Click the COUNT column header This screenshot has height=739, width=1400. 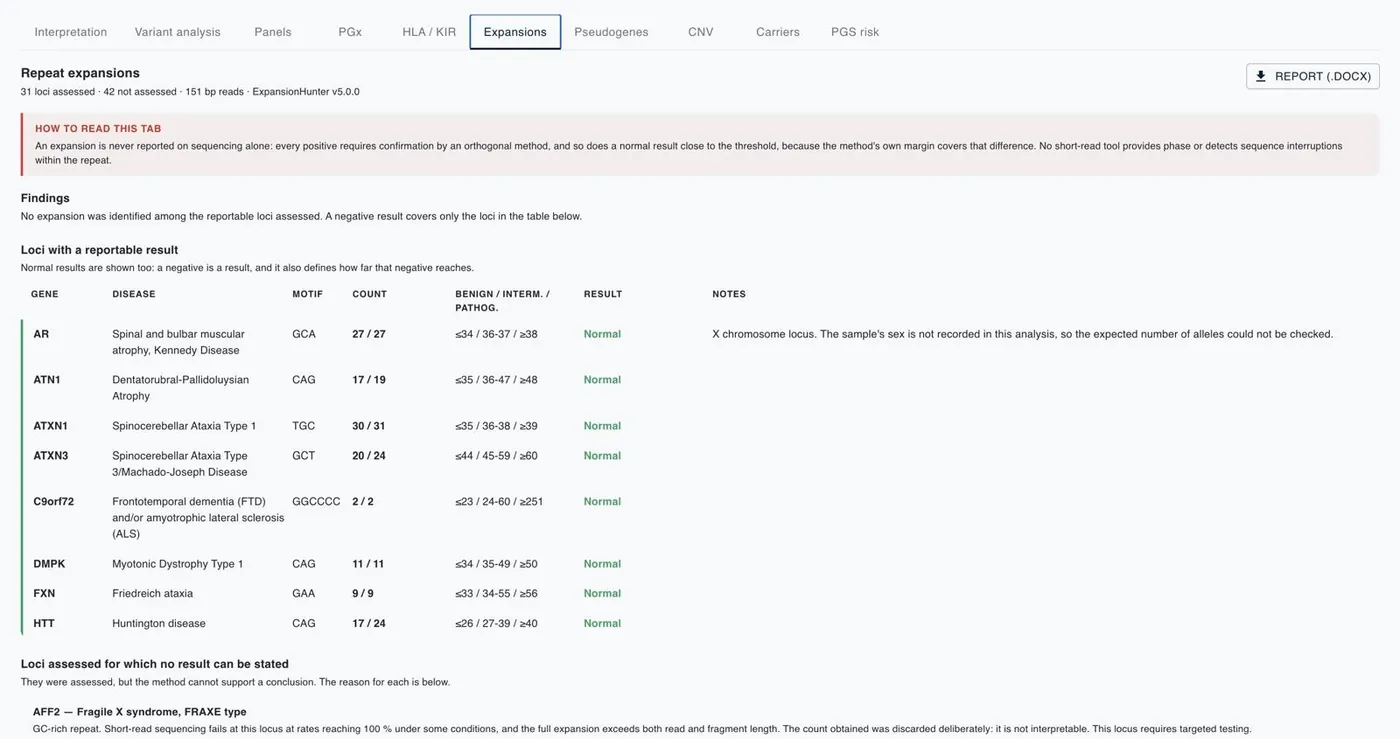tap(369, 294)
